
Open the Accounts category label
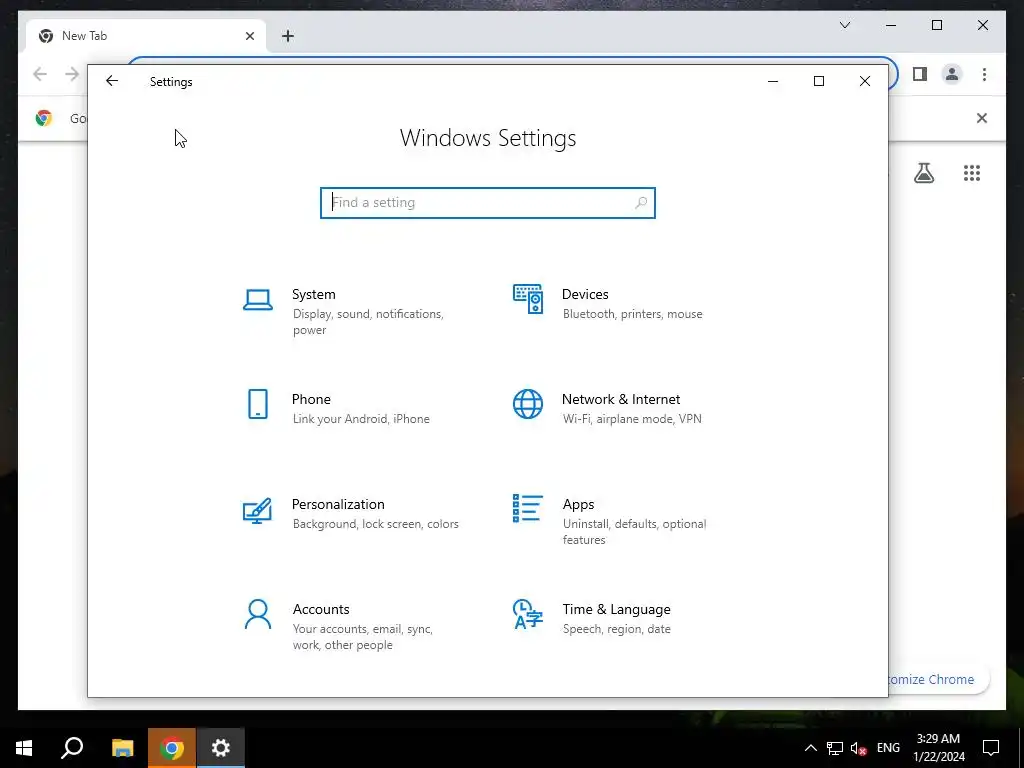point(321,609)
